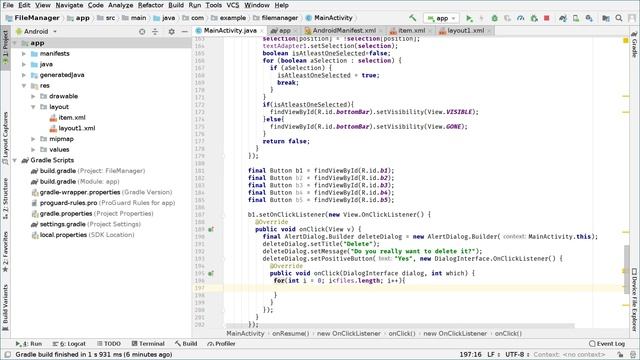Open the Run tool window
The image size is (640, 360).
29,344
